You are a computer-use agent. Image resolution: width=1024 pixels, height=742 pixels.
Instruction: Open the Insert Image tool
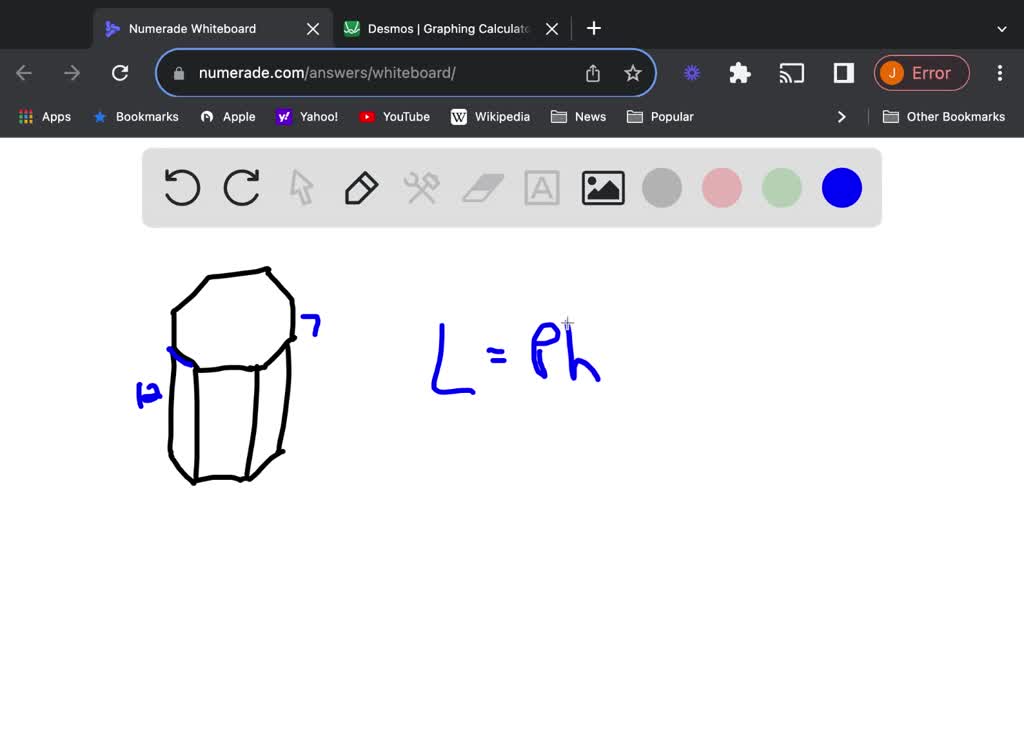coord(602,187)
